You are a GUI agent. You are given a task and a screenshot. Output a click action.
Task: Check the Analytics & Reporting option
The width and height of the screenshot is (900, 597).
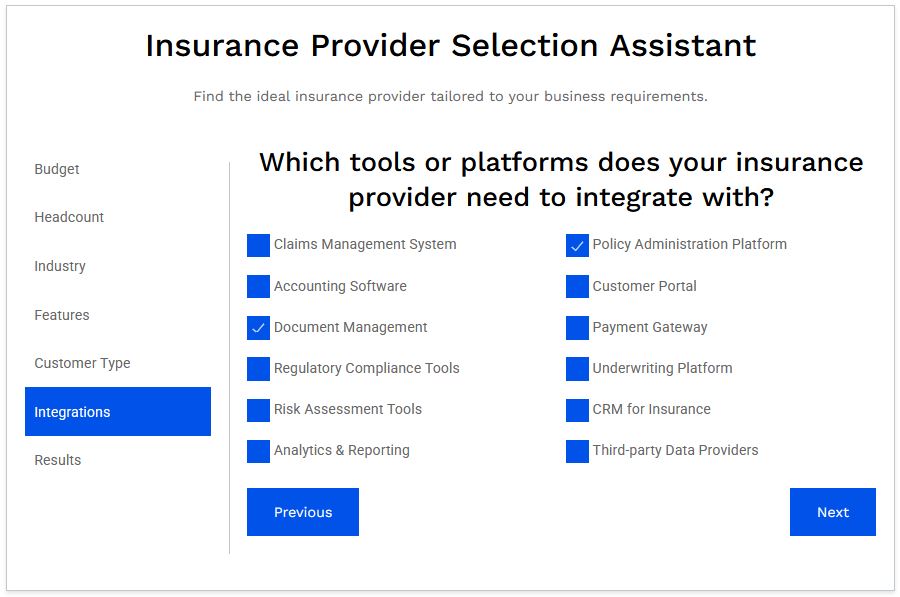(x=258, y=451)
